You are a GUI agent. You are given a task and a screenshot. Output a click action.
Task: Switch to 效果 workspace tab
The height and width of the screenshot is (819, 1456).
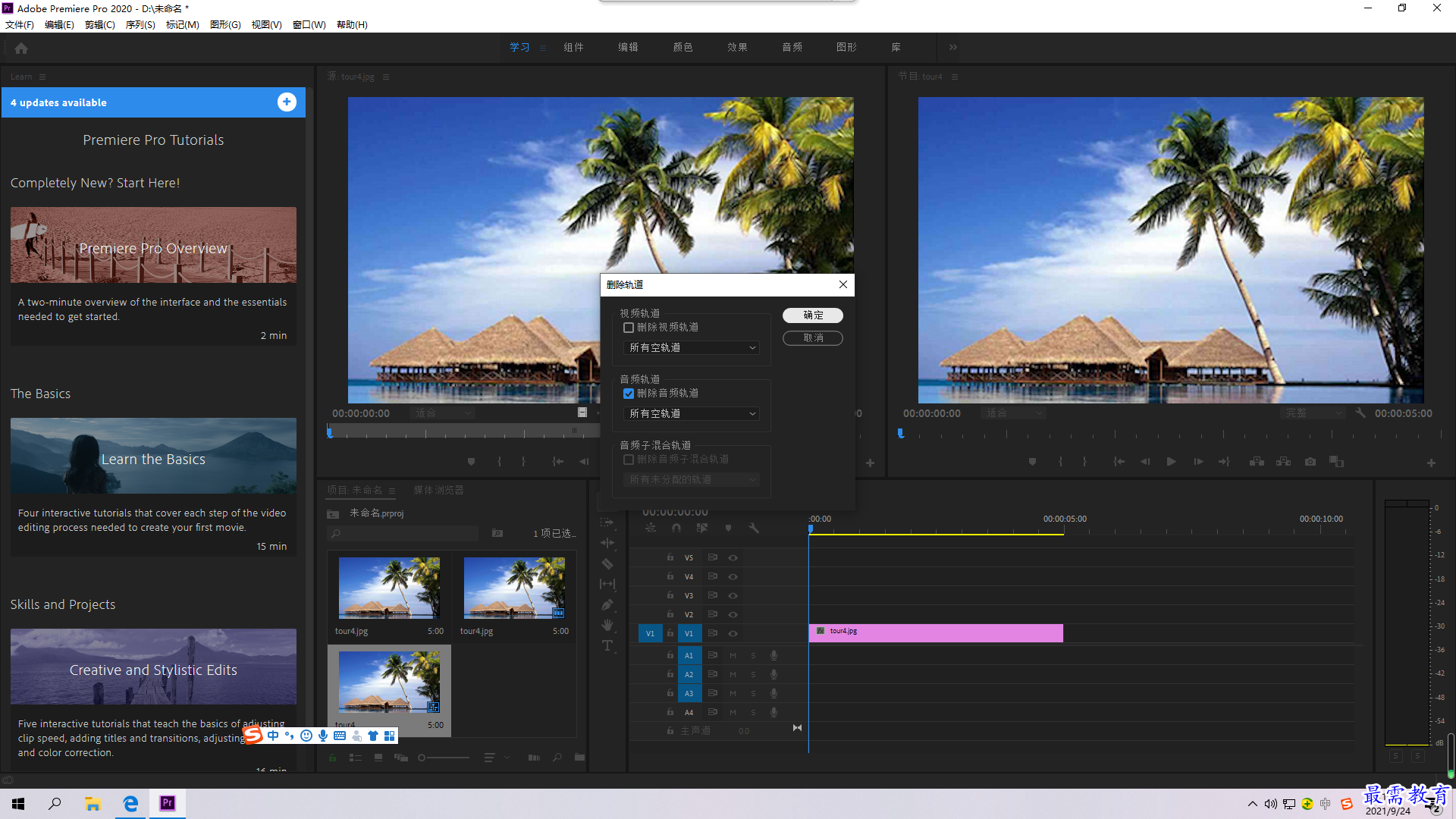pyautogui.click(x=737, y=47)
